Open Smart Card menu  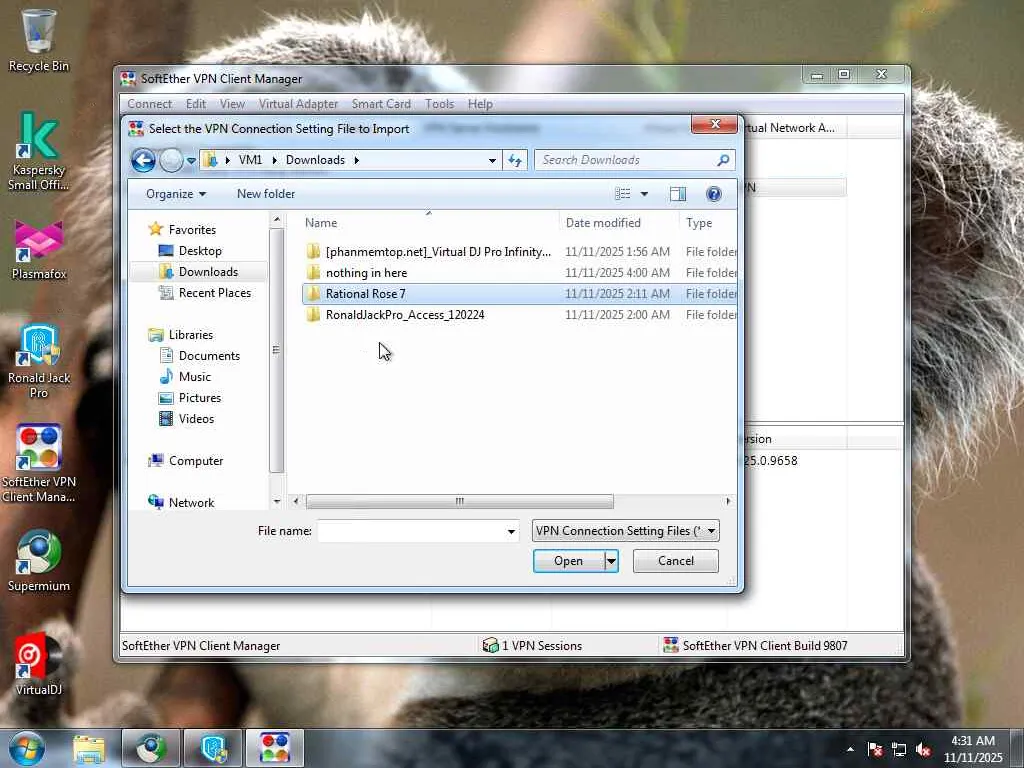[381, 104]
